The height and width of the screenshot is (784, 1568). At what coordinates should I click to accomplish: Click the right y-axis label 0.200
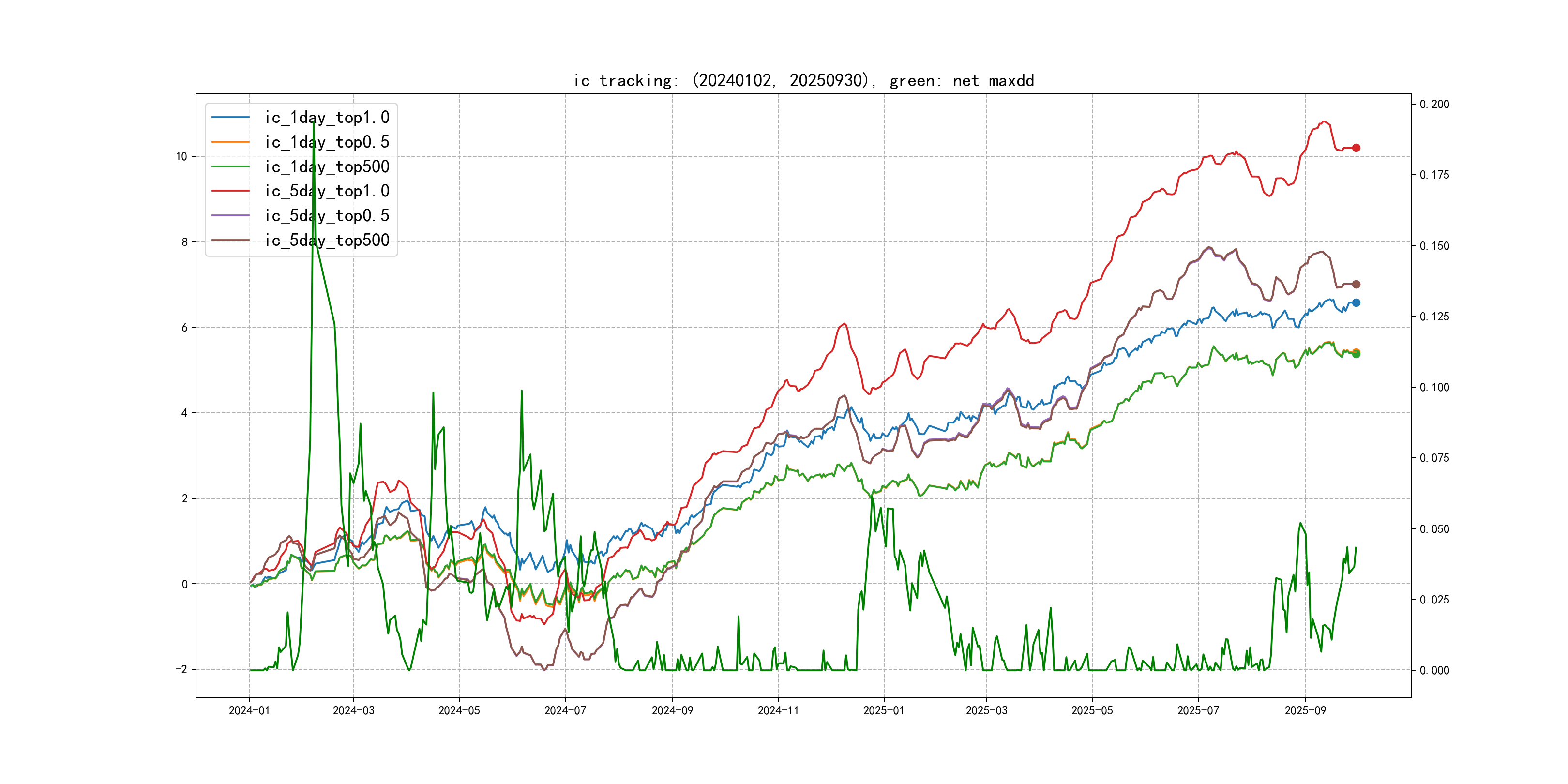pyautogui.click(x=1434, y=104)
